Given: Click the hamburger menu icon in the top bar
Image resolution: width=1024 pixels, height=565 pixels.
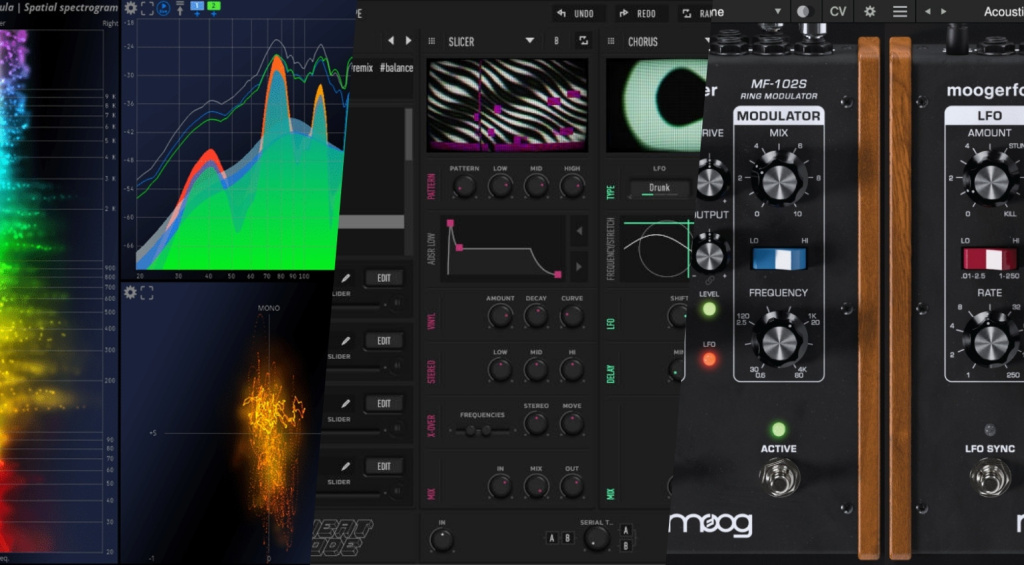Looking at the screenshot, I should (x=900, y=11).
